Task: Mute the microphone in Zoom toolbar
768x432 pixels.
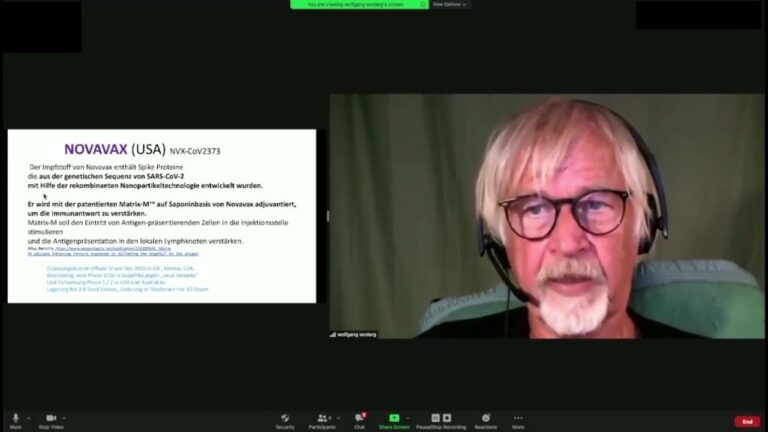Action: click(16, 420)
